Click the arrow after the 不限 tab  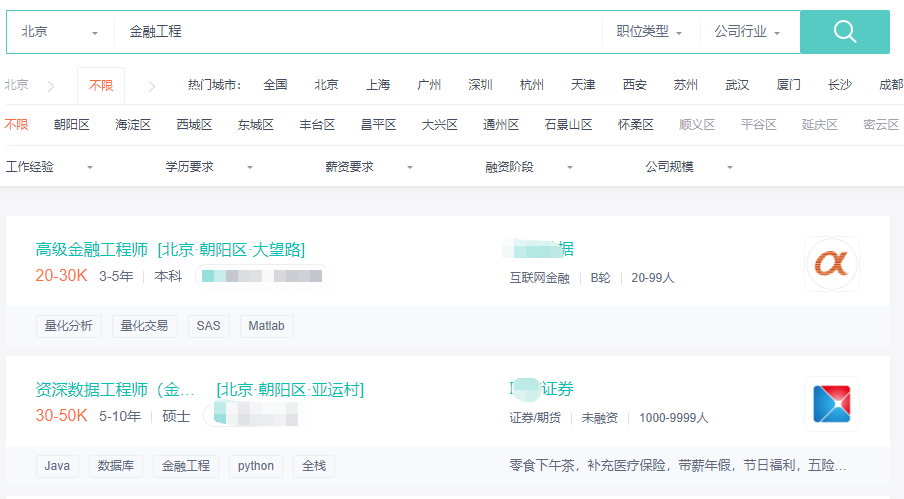click(x=152, y=86)
